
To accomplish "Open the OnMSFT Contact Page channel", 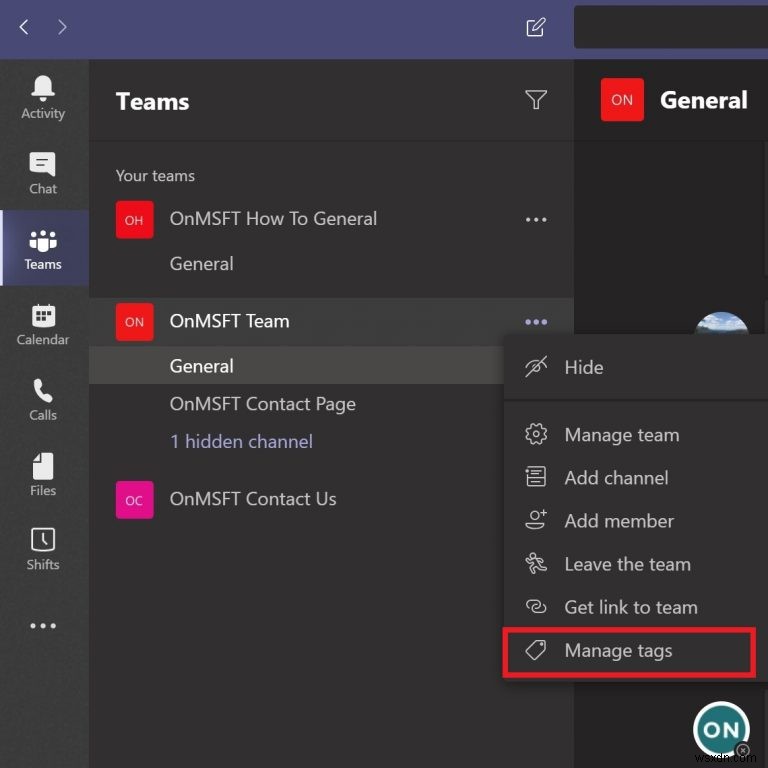I will [x=263, y=404].
